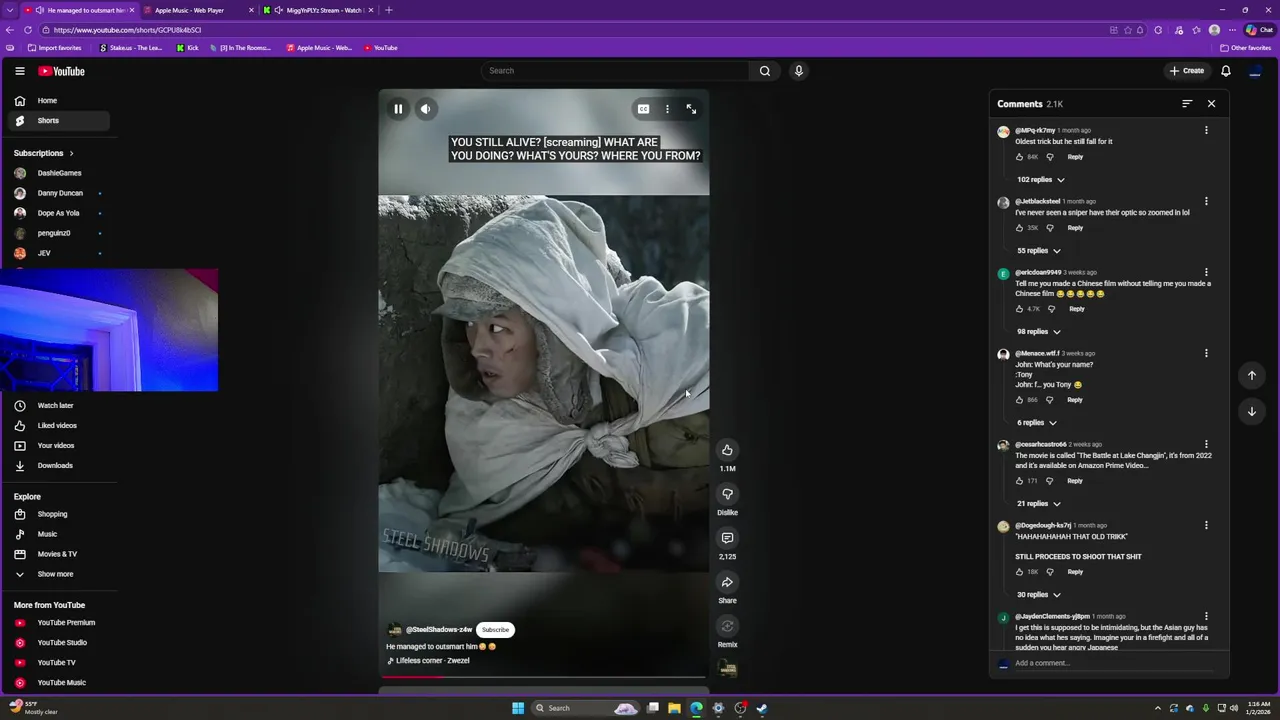The image size is (1280, 720).
Task: Open a new browser tab
Action: (x=389, y=10)
